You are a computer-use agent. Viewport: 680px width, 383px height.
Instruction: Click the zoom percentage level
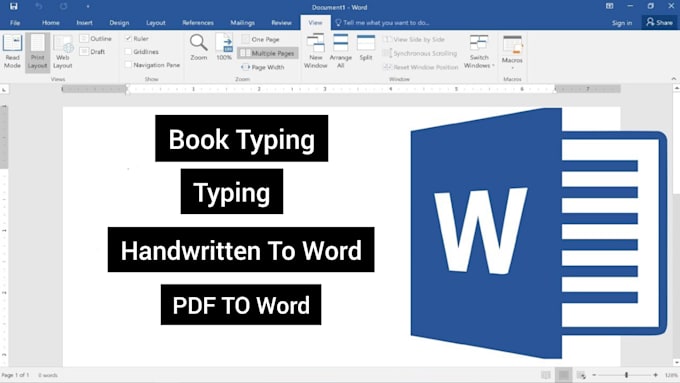(x=671, y=375)
